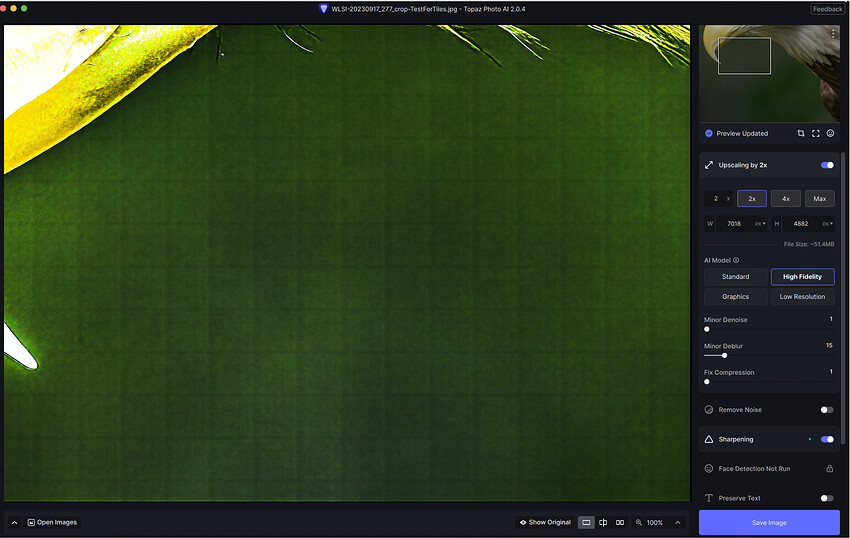Screen dimensions: 850x538
Task: Click the Topaz shield icon in title
Action: [x=323, y=9]
